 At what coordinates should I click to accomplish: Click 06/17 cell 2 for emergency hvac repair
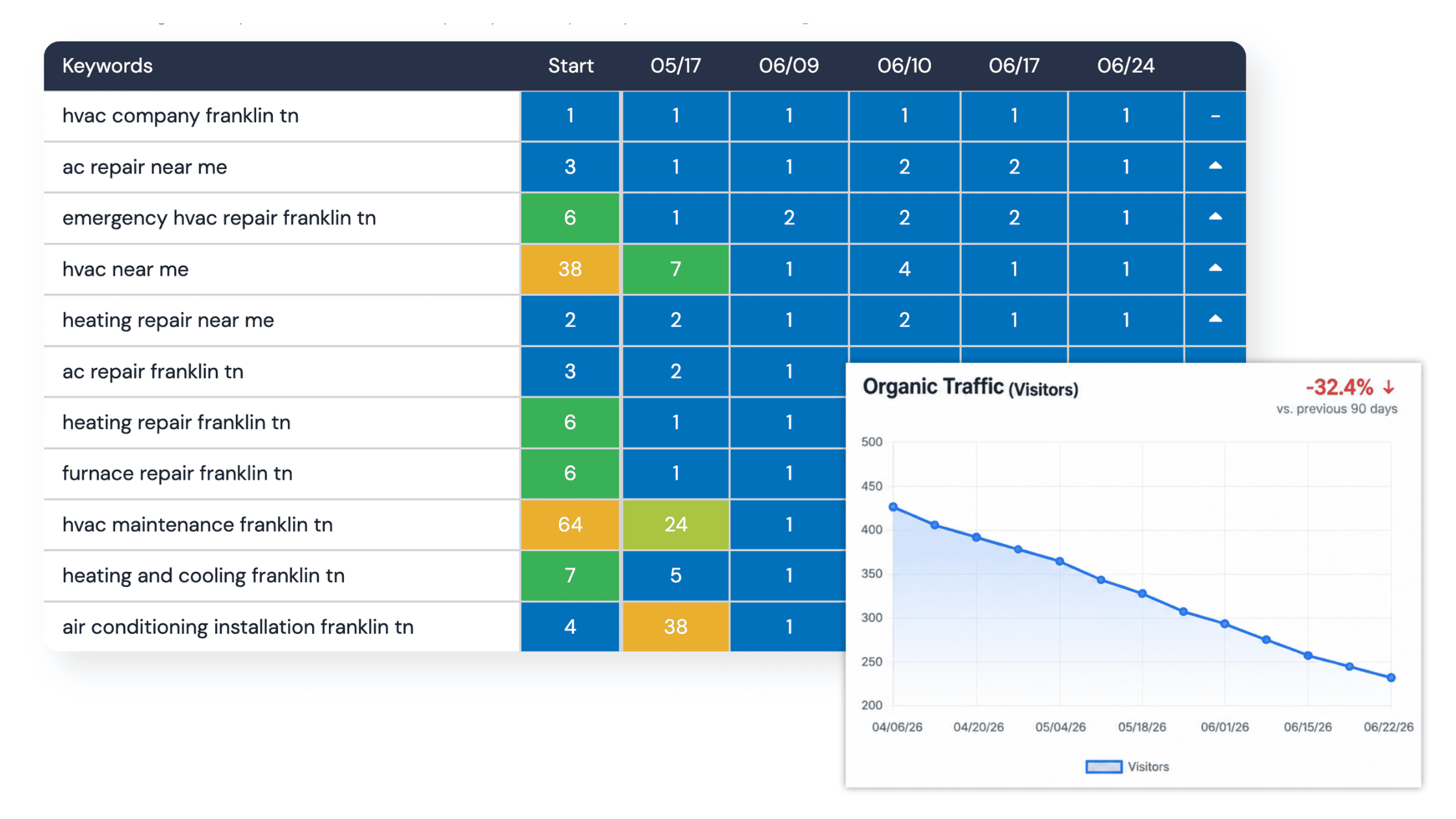(1014, 218)
